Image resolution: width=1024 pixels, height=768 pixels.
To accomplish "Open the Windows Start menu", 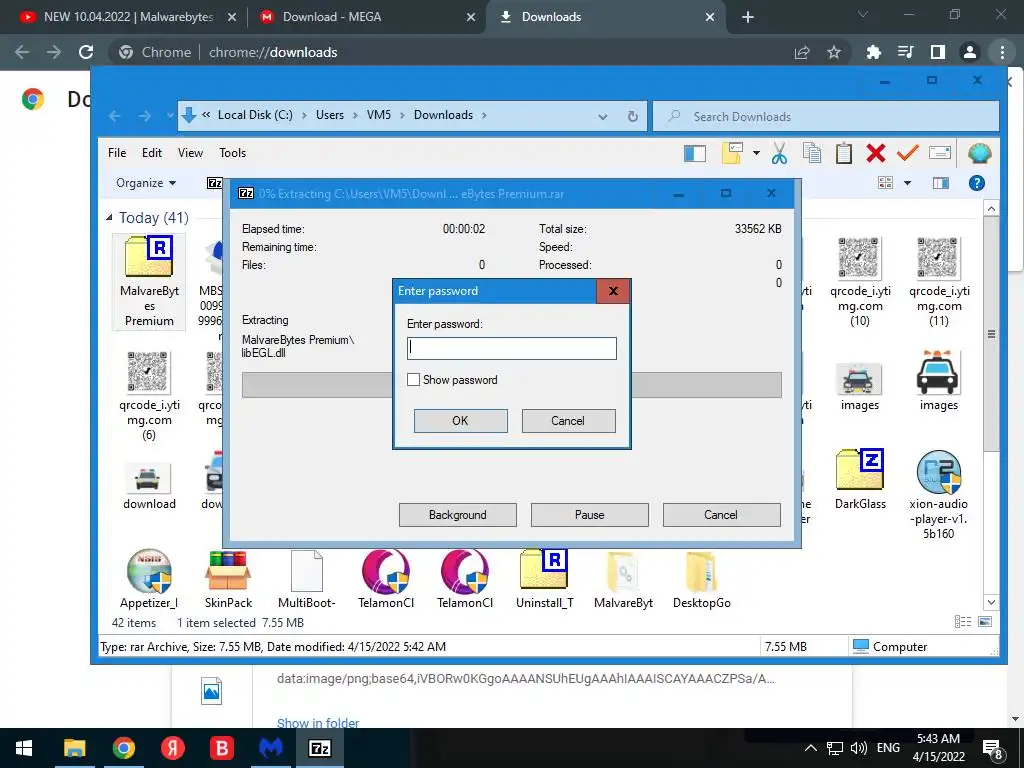I will tap(24, 748).
